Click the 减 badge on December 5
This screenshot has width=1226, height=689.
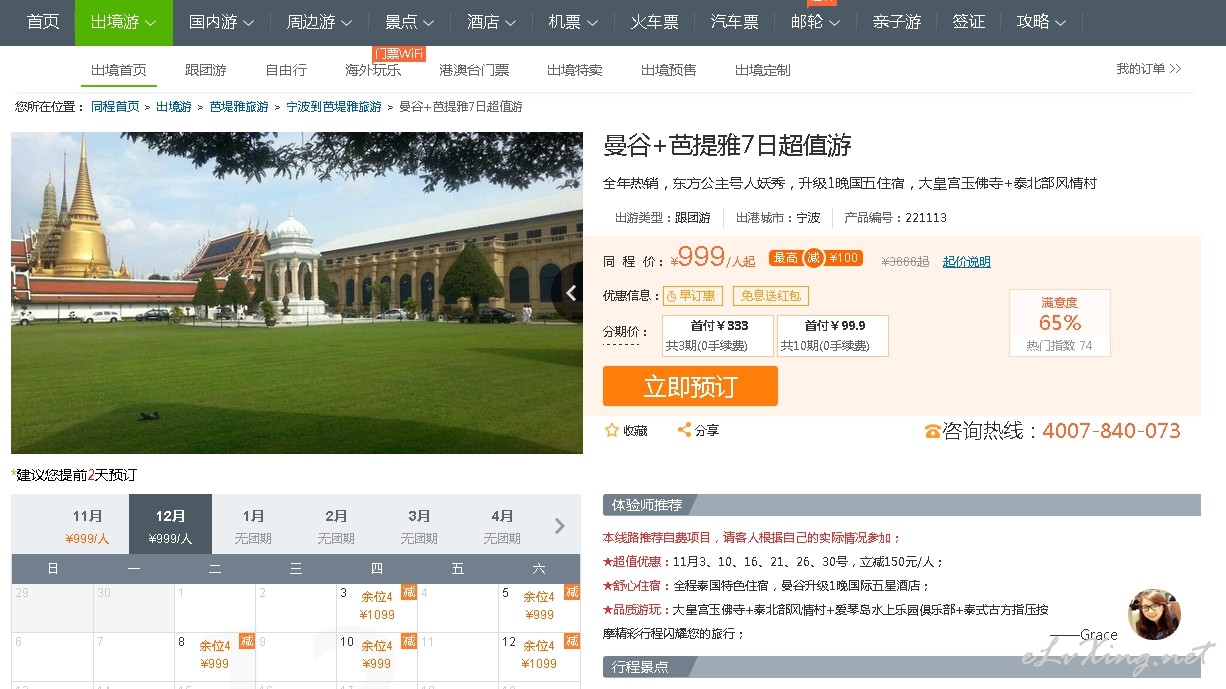[x=572, y=591]
